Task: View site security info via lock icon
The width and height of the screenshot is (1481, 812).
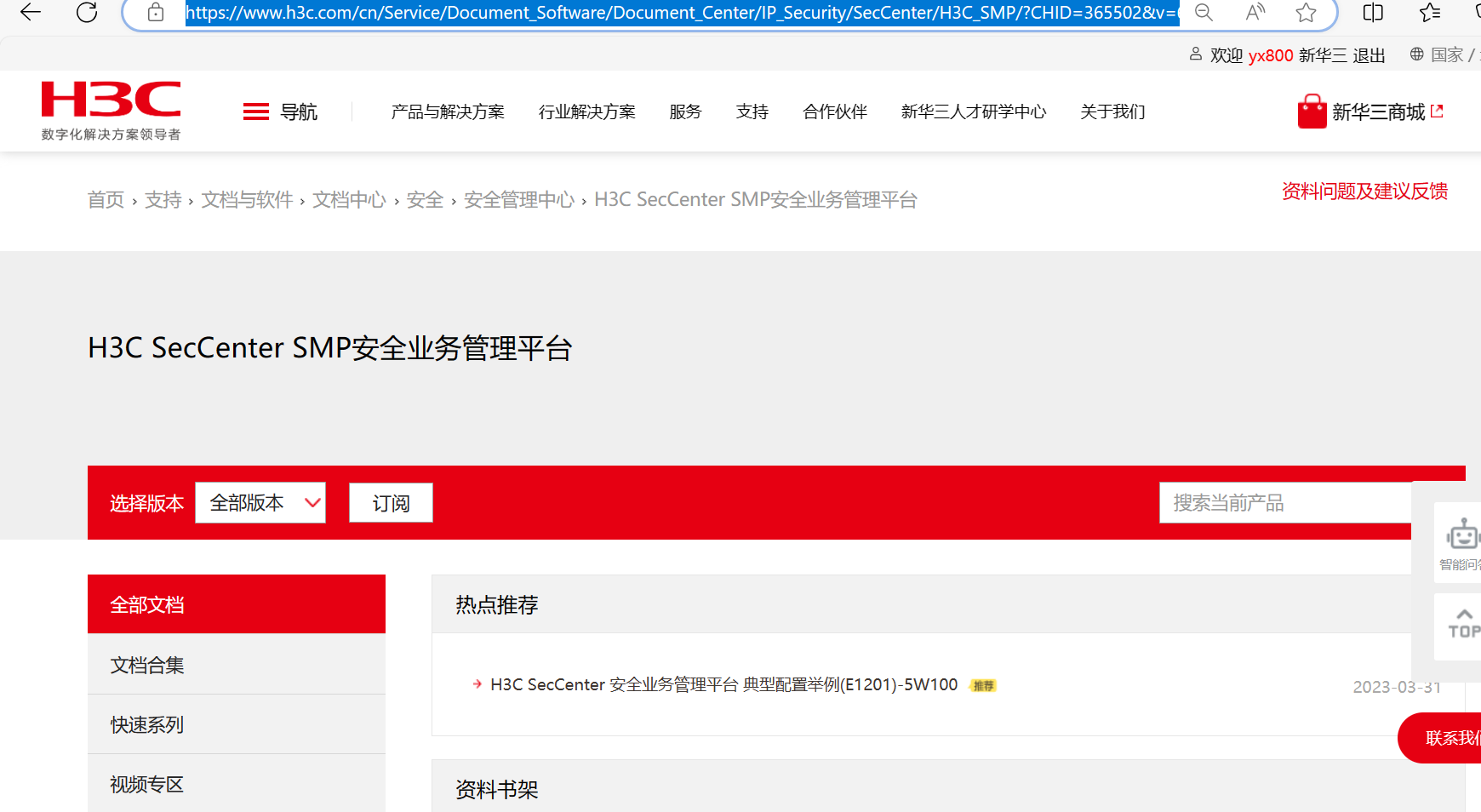Action: tap(156, 12)
